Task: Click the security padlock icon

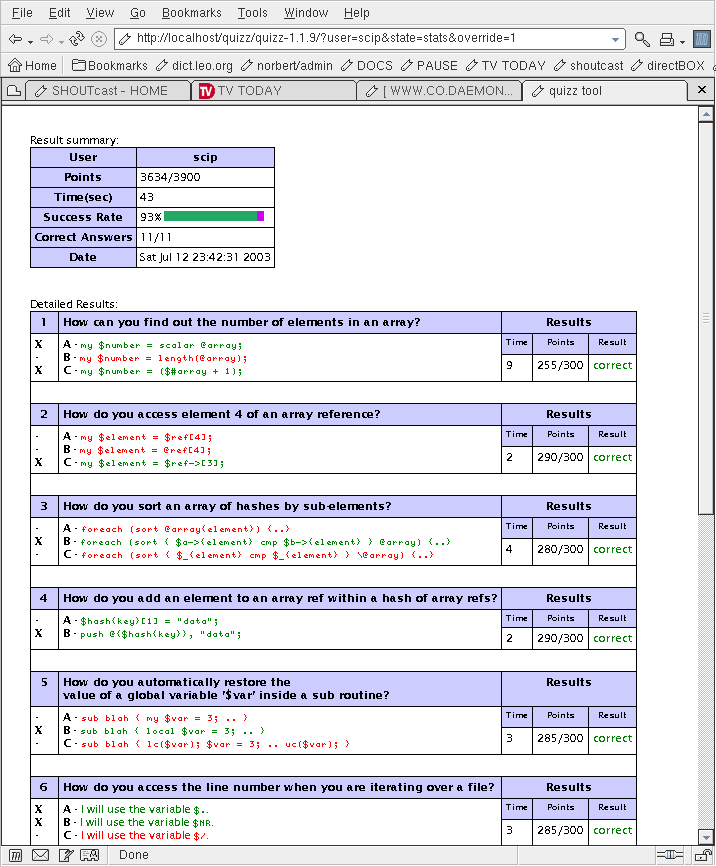Action: click(x=703, y=855)
